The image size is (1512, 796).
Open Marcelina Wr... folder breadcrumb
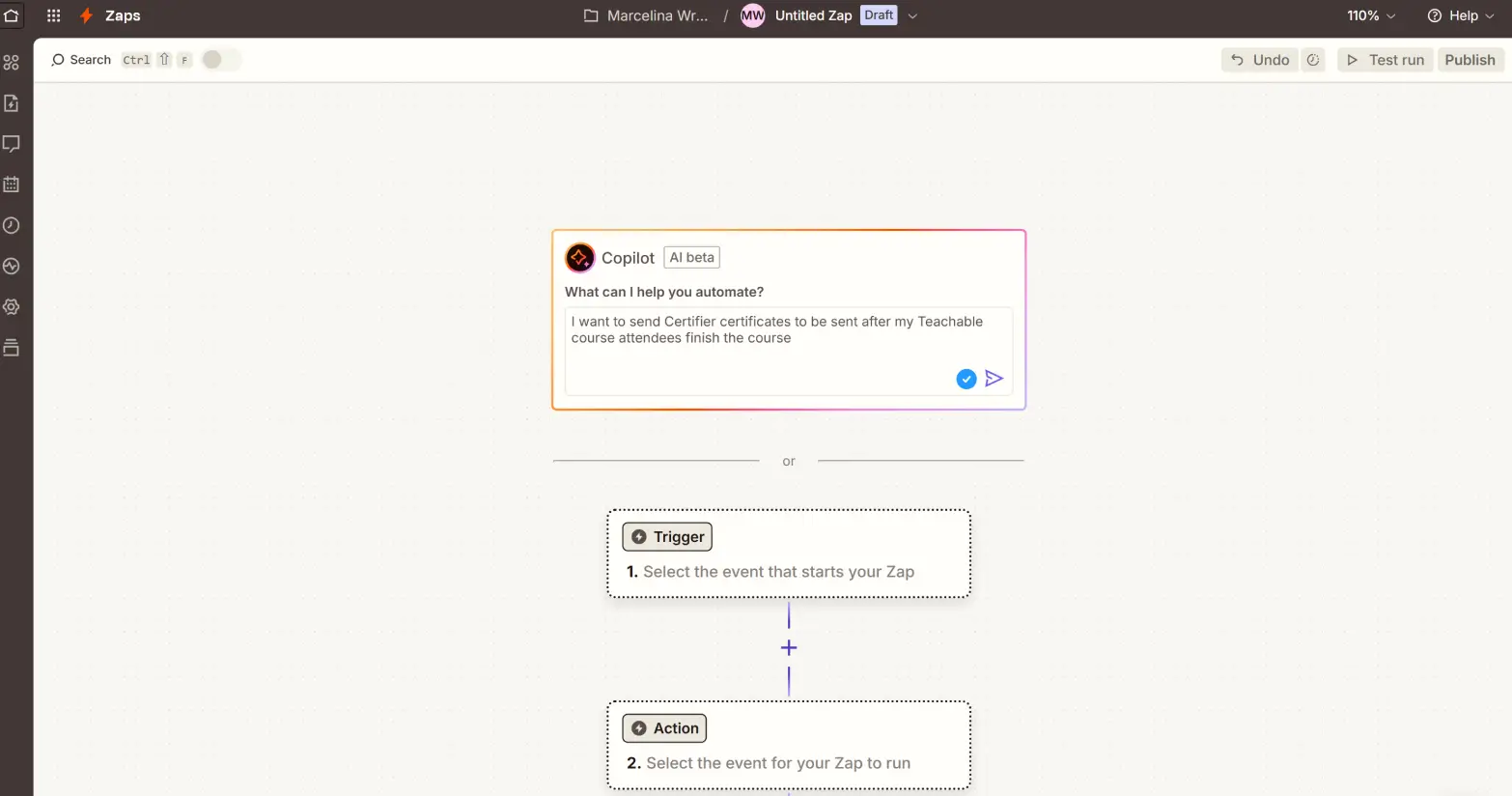[x=646, y=15]
